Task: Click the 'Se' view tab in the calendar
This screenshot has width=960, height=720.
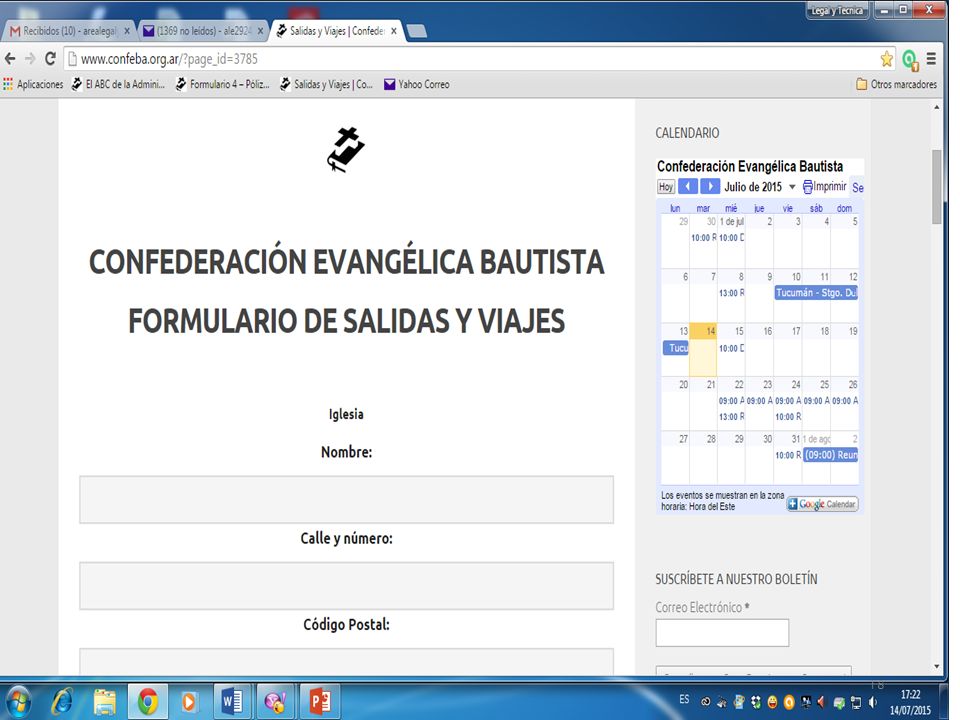Action: click(x=858, y=188)
